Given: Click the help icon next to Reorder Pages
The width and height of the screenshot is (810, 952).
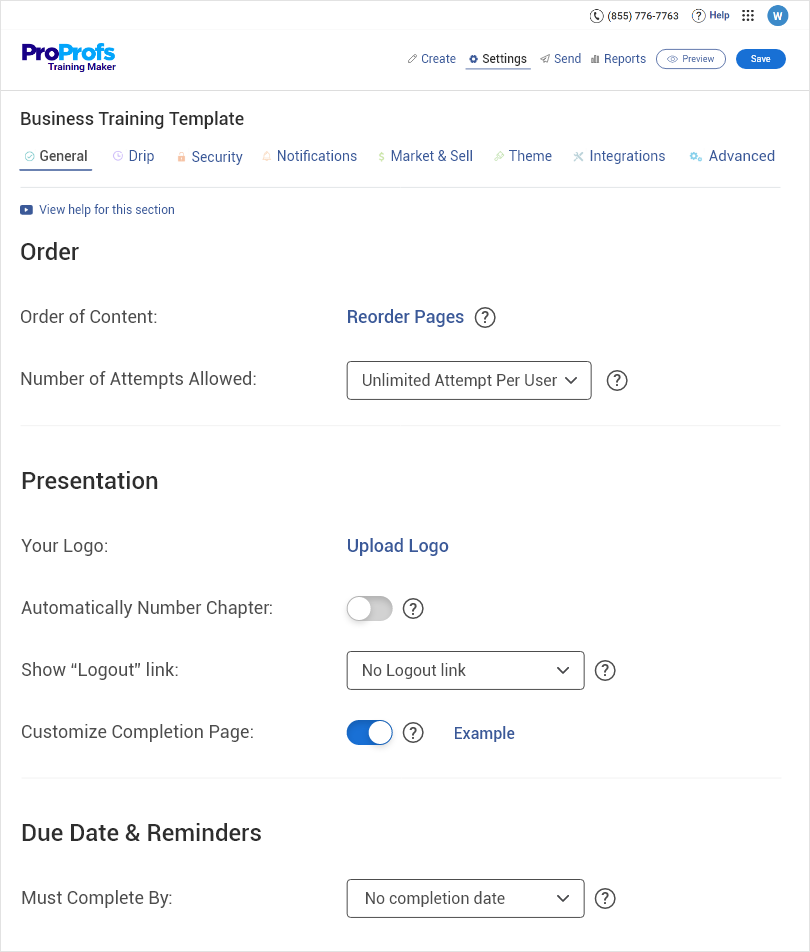Looking at the screenshot, I should pos(485,317).
